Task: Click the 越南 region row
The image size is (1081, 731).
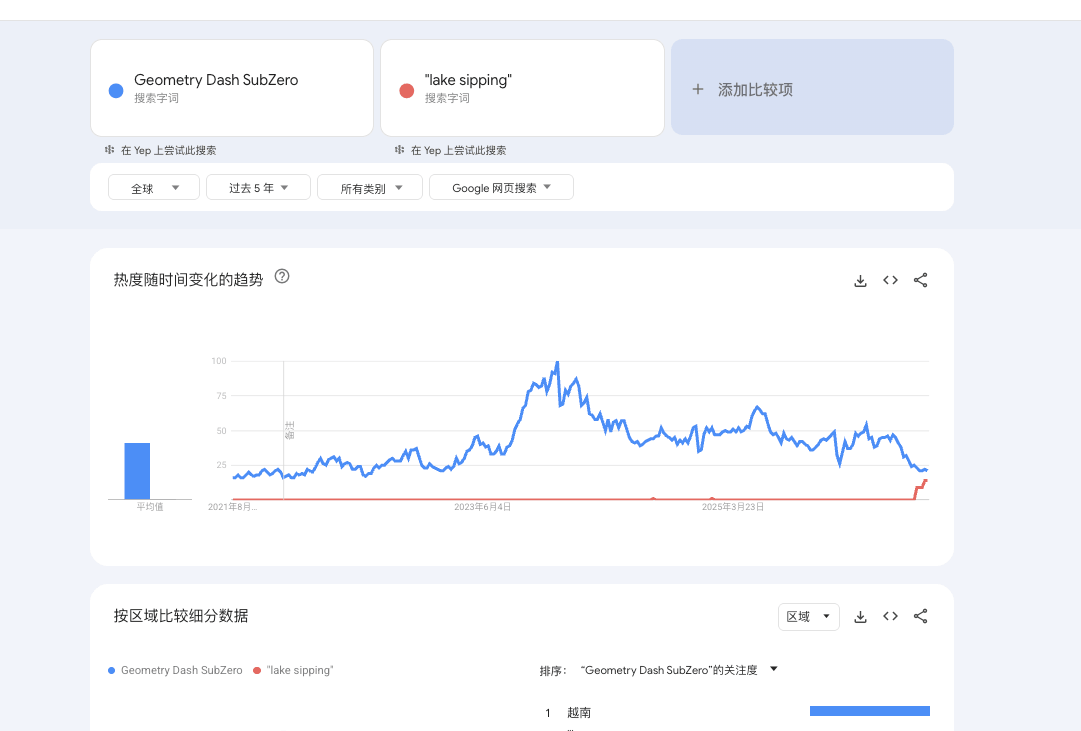Action: [737, 712]
